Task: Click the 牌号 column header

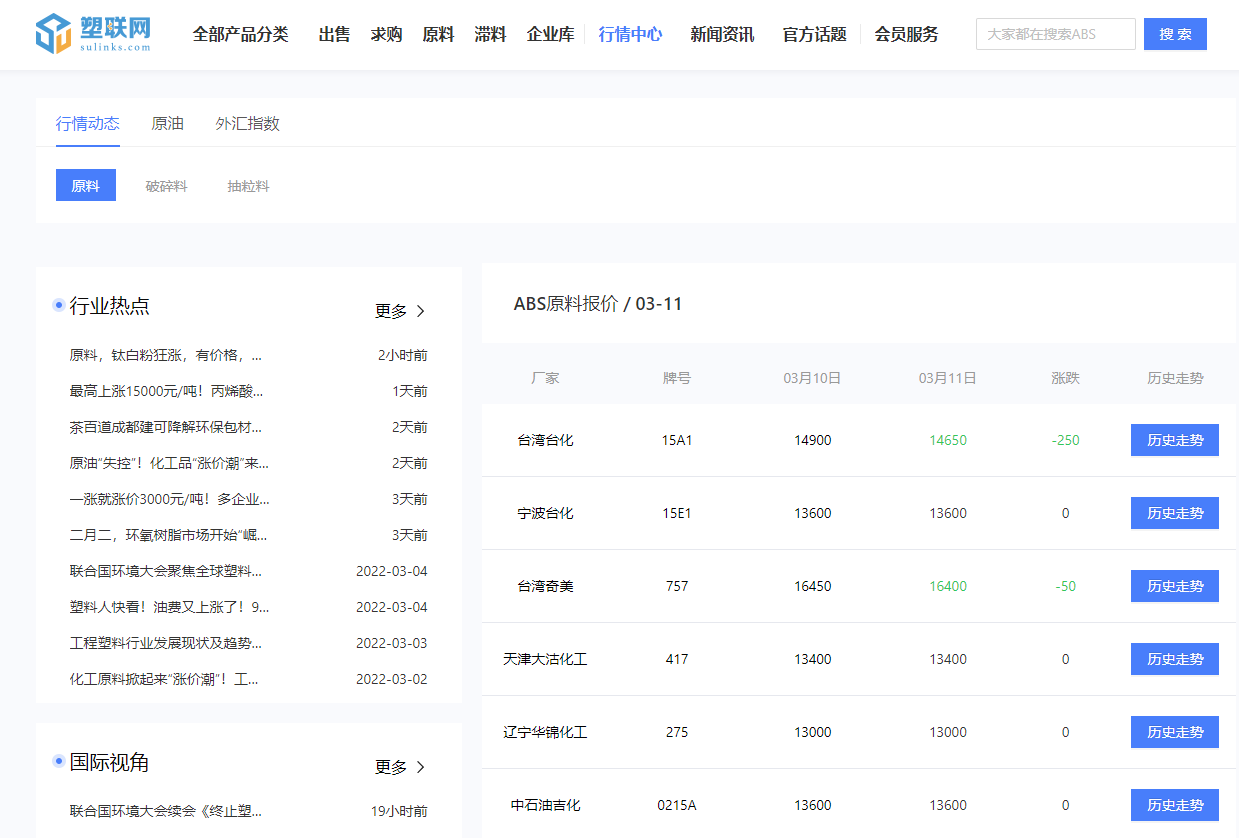Action: coord(677,378)
